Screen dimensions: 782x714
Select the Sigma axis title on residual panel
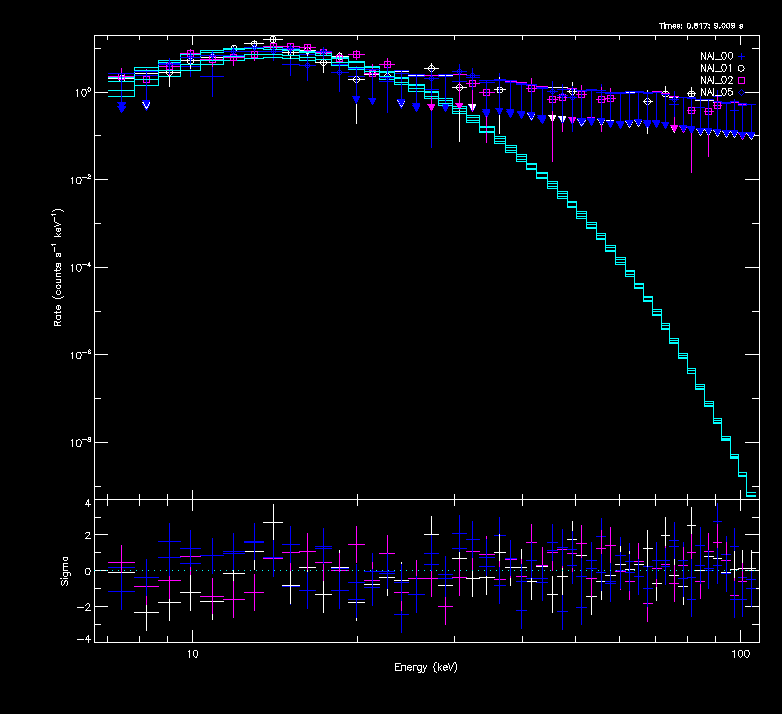(x=65, y=570)
